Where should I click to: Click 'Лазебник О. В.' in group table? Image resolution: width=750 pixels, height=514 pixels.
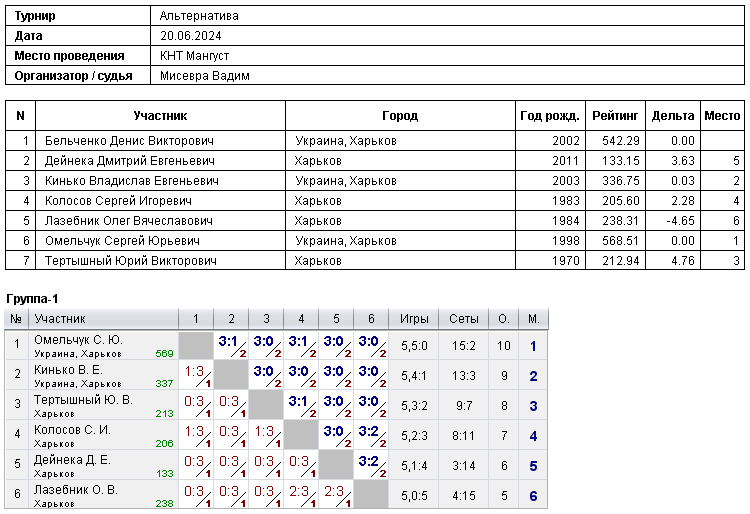click(76, 490)
